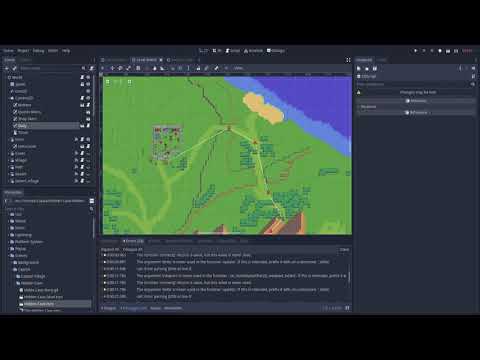Open the View menu in canvas toolbar
The width and height of the screenshot is (480, 360).
pos(238,68)
